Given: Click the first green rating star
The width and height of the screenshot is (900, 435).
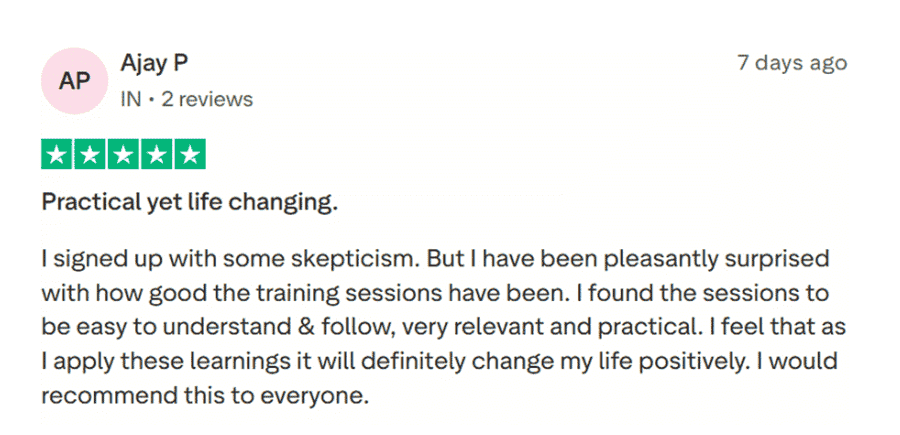Looking at the screenshot, I should click(56, 155).
